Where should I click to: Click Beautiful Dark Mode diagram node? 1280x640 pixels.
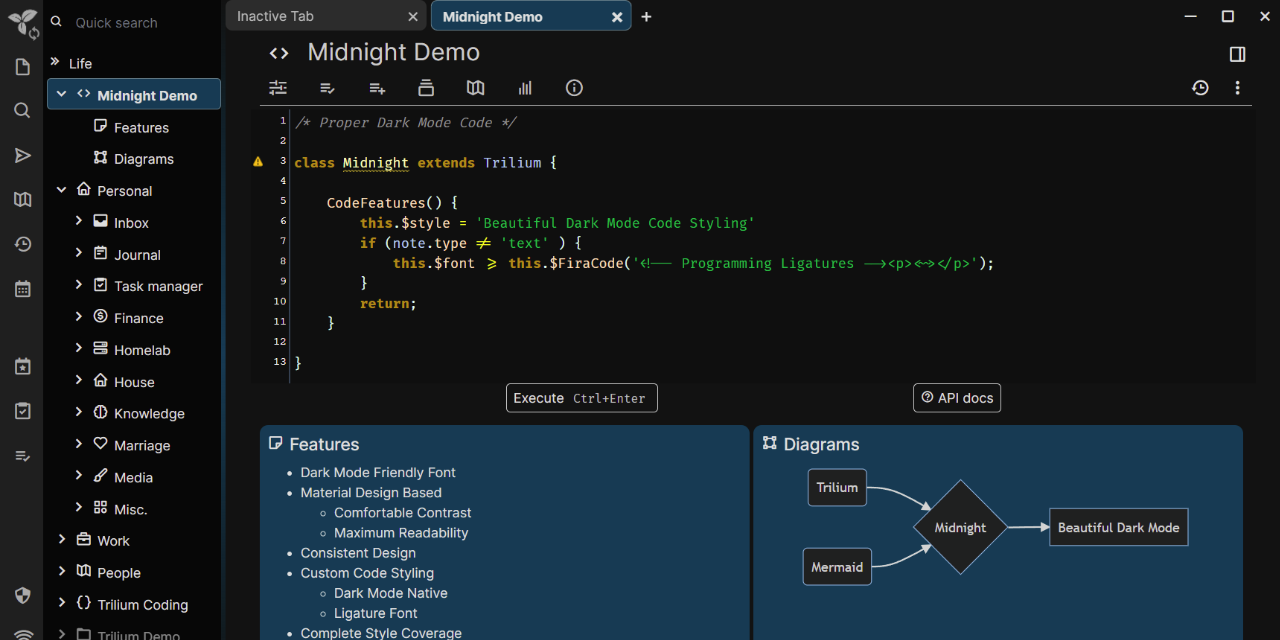[x=1118, y=527]
